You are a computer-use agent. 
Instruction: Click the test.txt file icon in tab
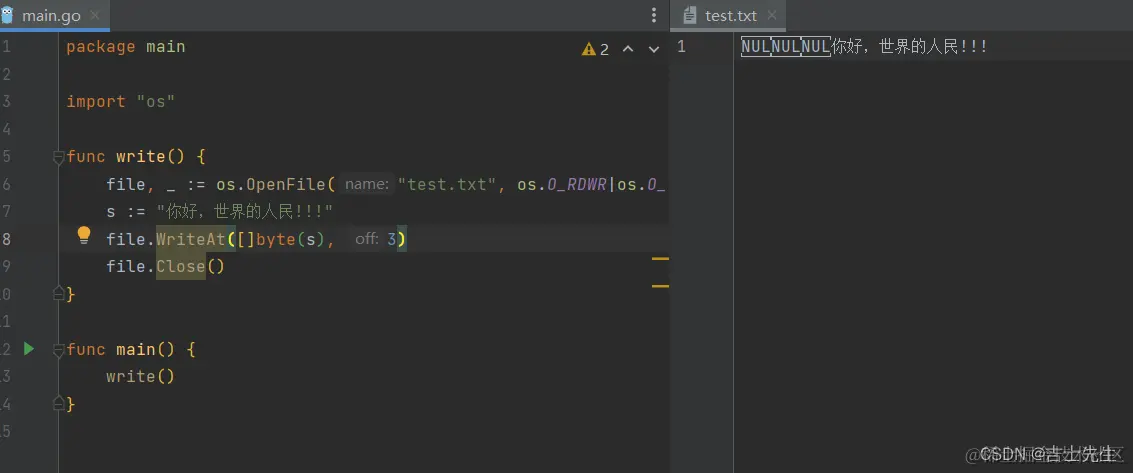click(x=690, y=15)
